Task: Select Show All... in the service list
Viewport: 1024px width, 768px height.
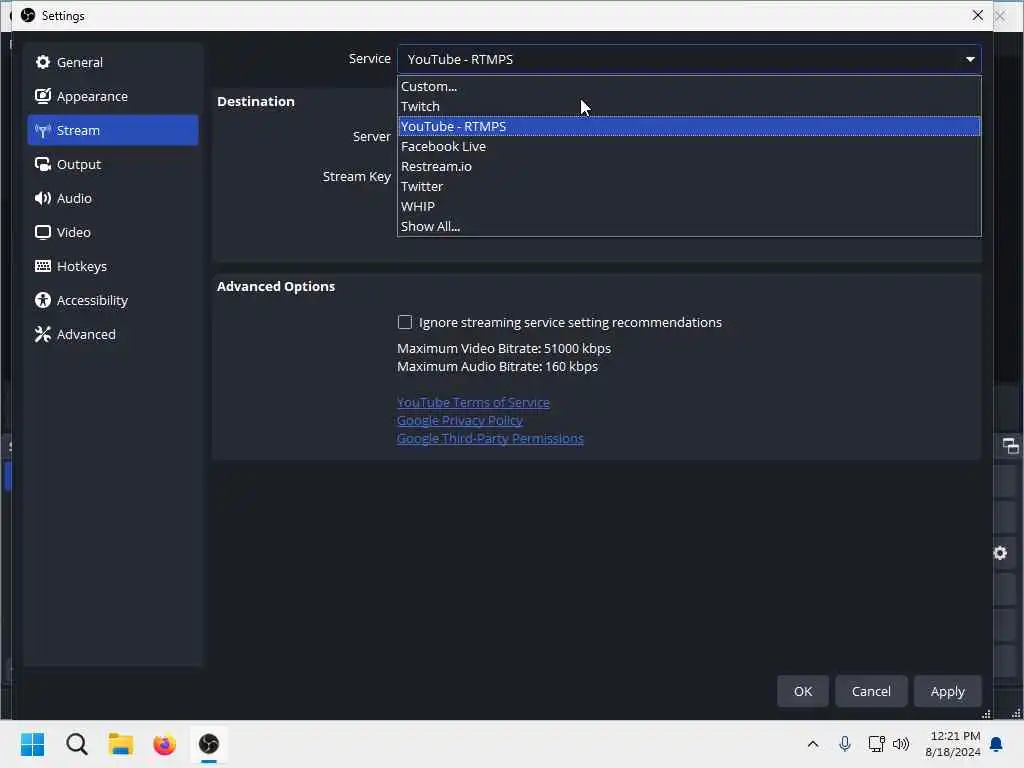Action: (689, 227)
